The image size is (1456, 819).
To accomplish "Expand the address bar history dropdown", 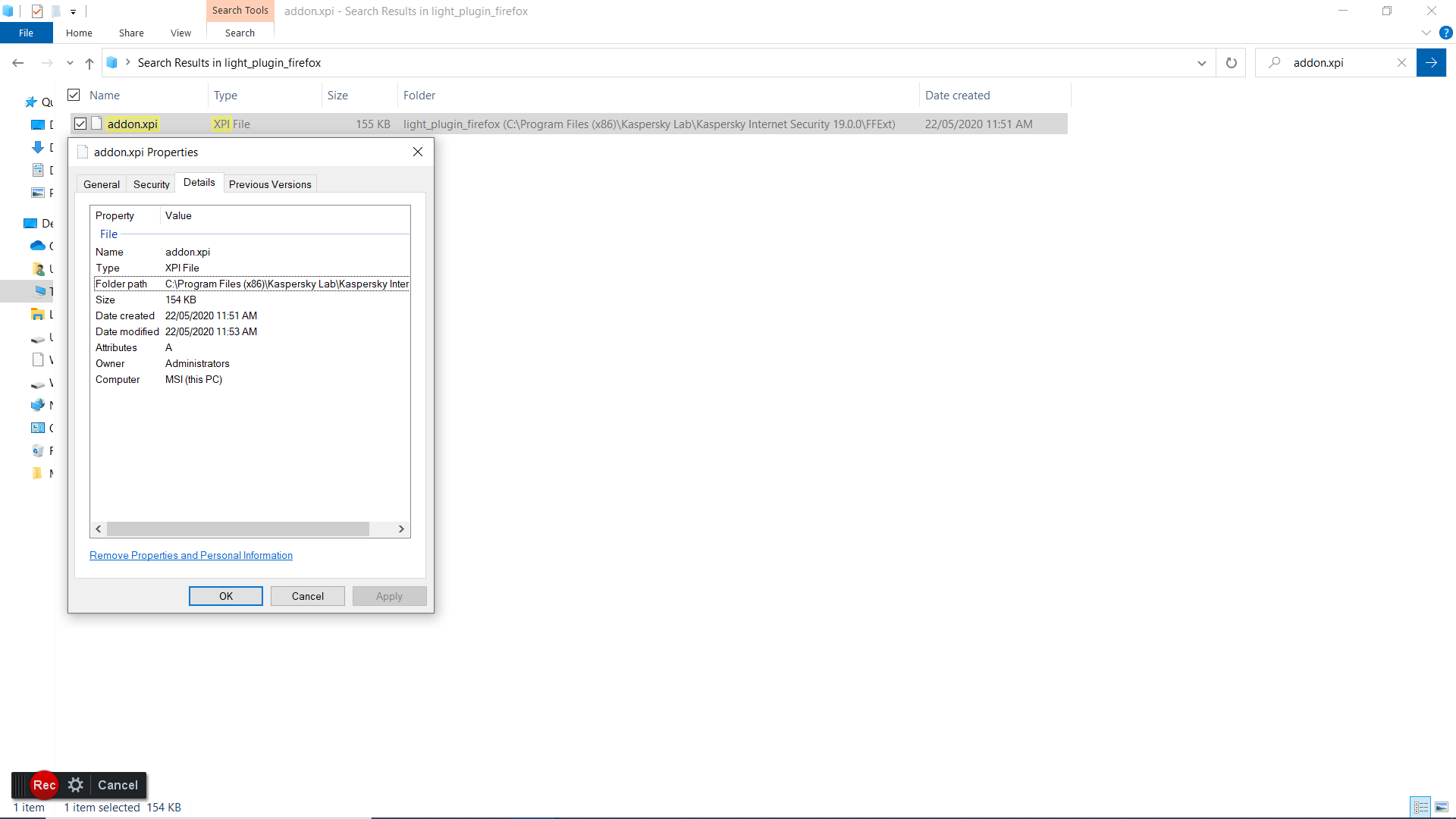I will coord(1201,63).
